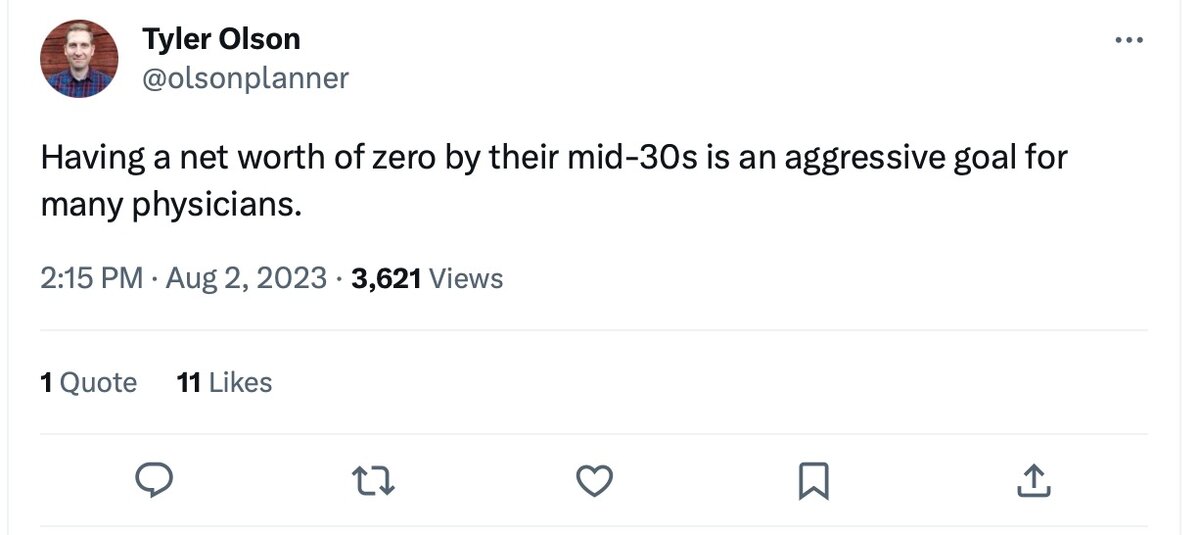Click Tyler Olson's profile avatar

(x=79, y=58)
